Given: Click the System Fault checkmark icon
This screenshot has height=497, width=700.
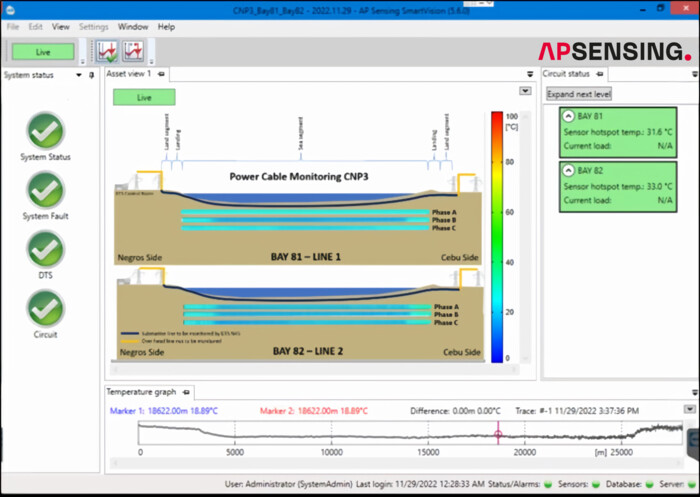Looking at the screenshot, I should (45, 189).
